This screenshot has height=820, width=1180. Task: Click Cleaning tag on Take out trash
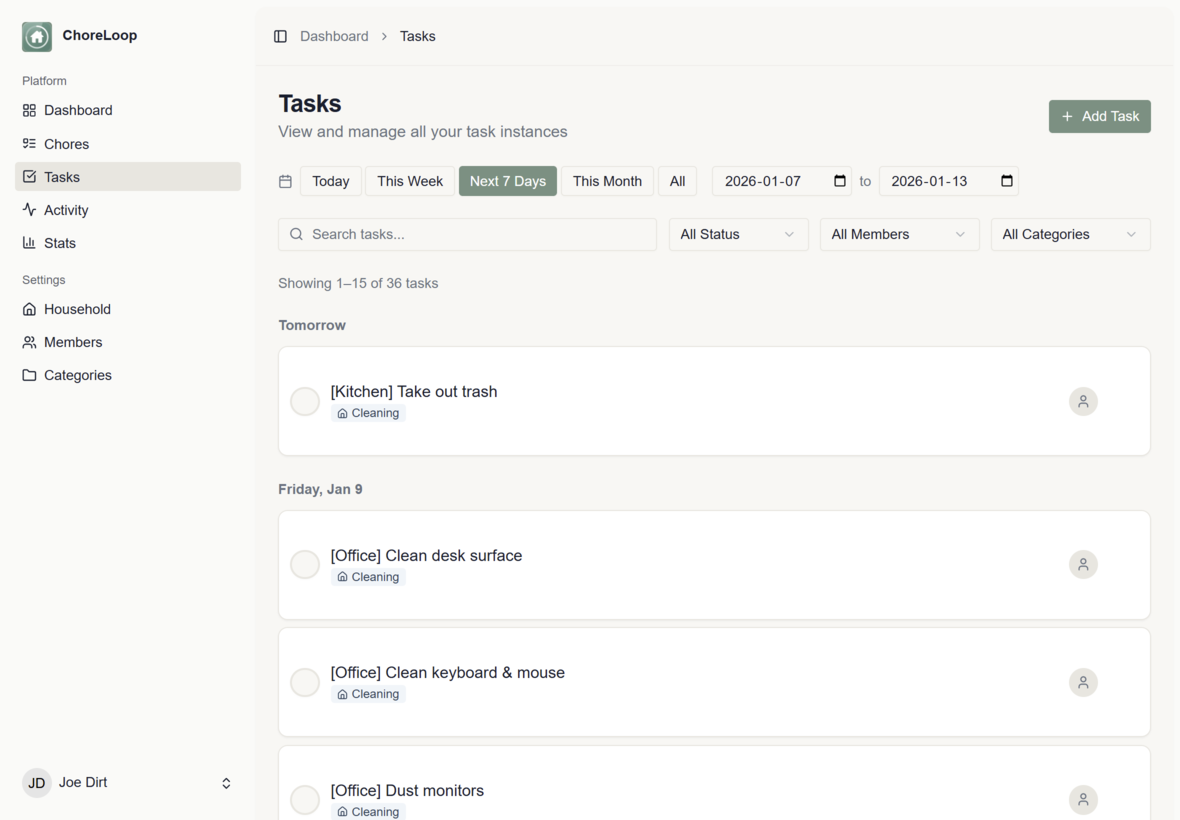click(x=368, y=413)
